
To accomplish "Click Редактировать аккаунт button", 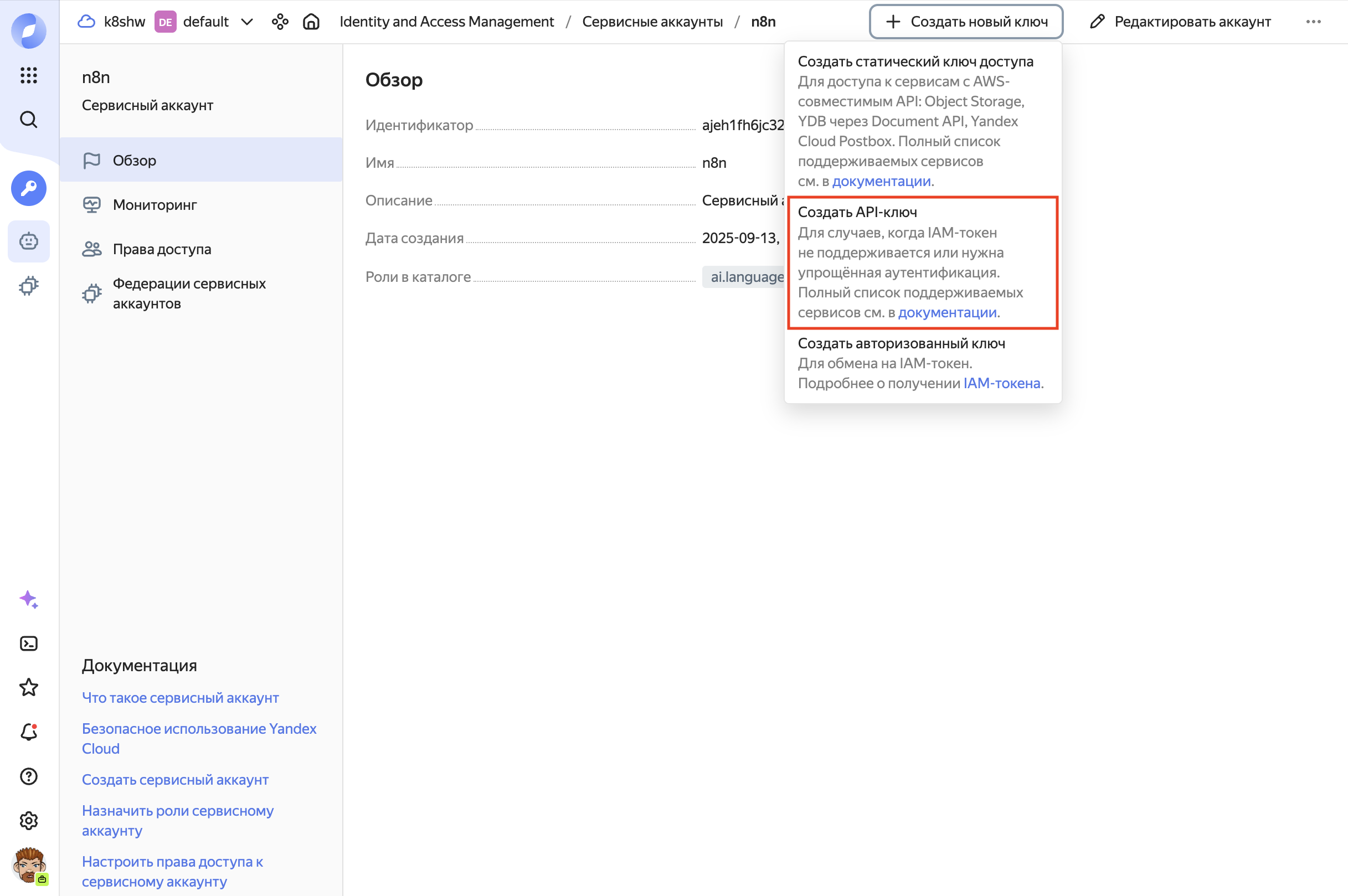I will click(x=1180, y=22).
